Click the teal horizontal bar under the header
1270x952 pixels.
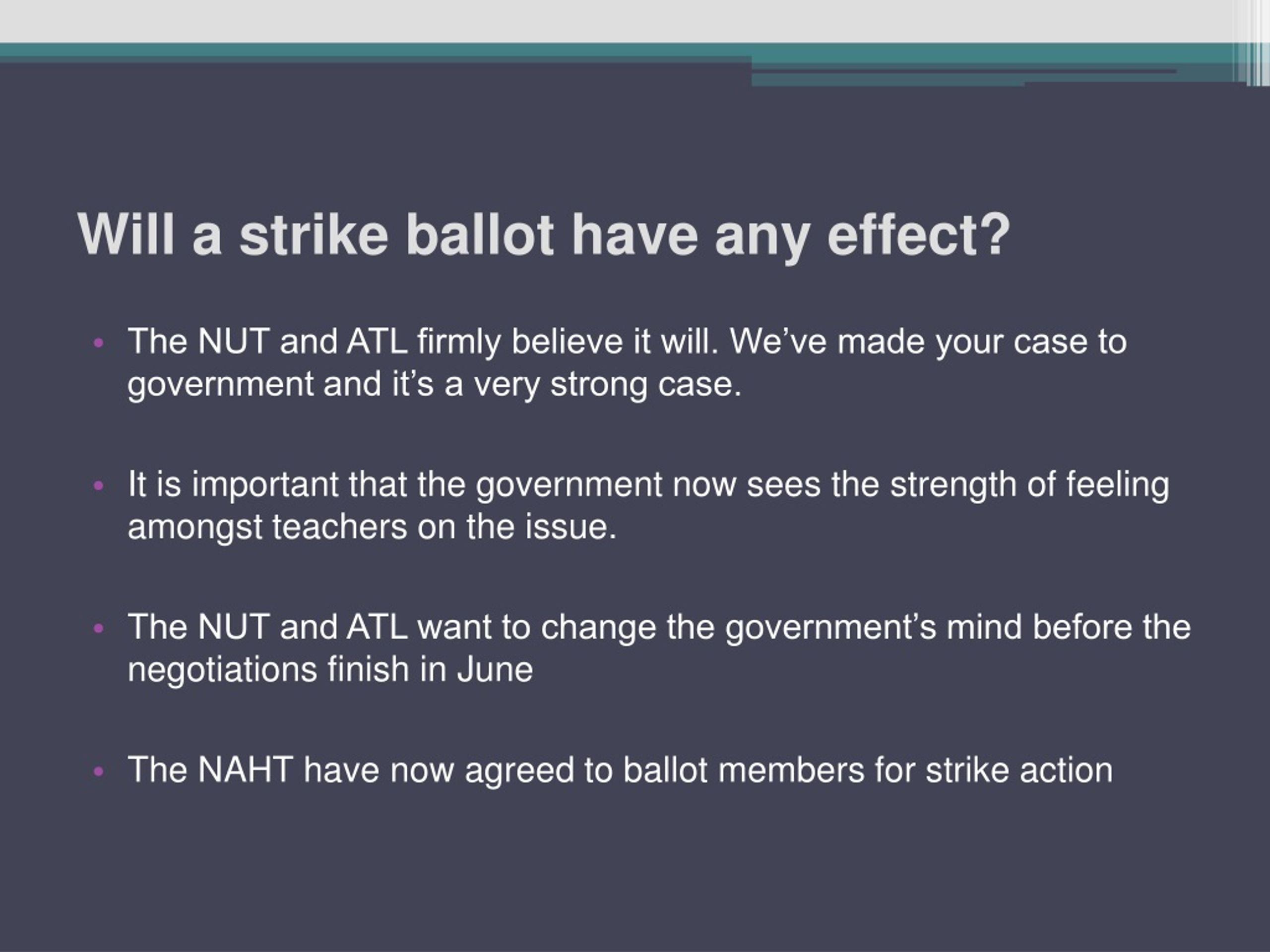614,51
